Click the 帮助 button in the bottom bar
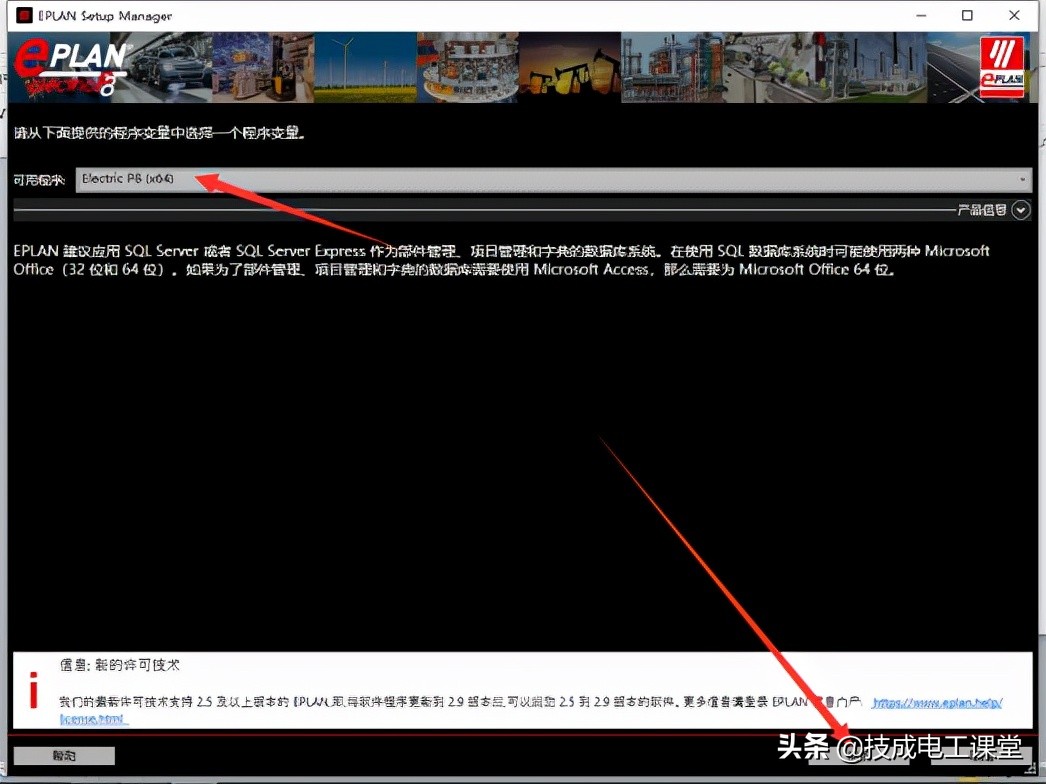Screen dimensions: 1046x784 point(64,755)
